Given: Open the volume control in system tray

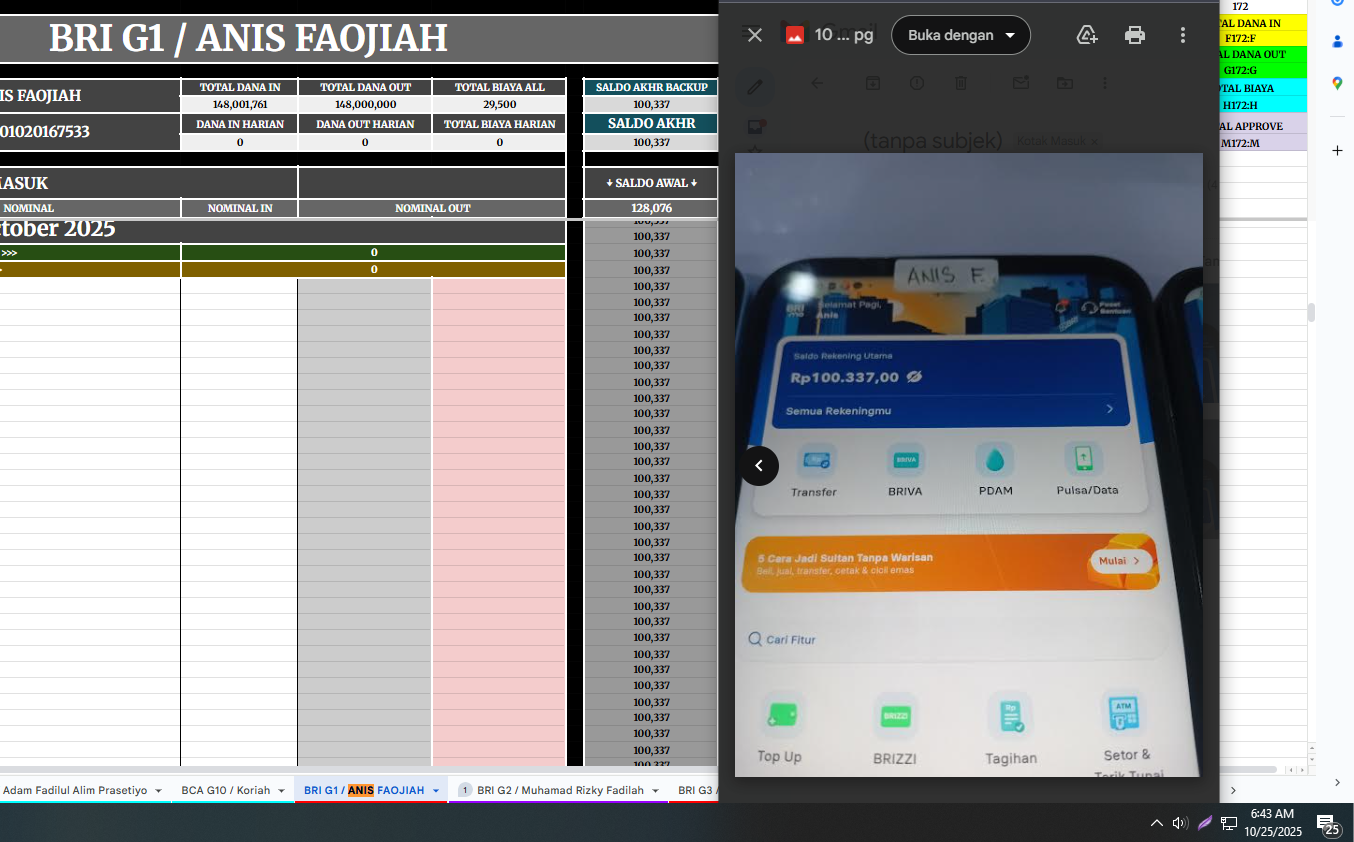Looking at the screenshot, I should tap(1180, 823).
